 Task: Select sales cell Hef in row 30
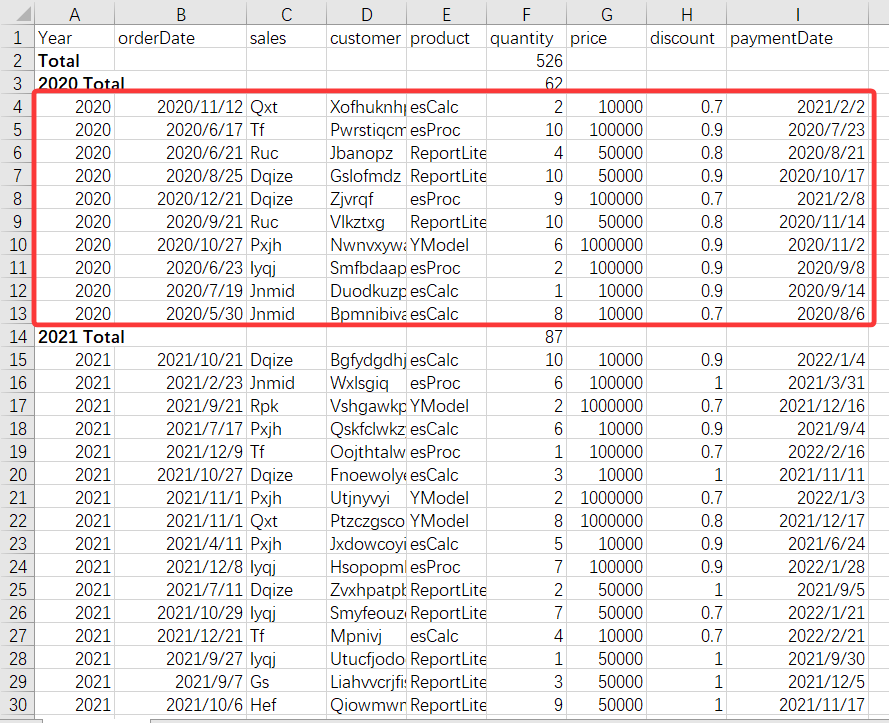(x=286, y=705)
